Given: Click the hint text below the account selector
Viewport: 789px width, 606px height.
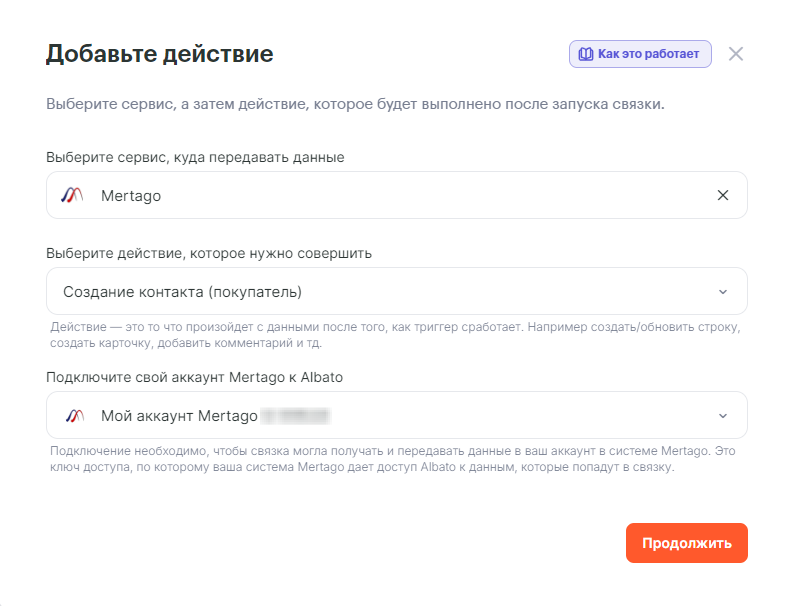Looking at the screenshot, I should (395, 459).
